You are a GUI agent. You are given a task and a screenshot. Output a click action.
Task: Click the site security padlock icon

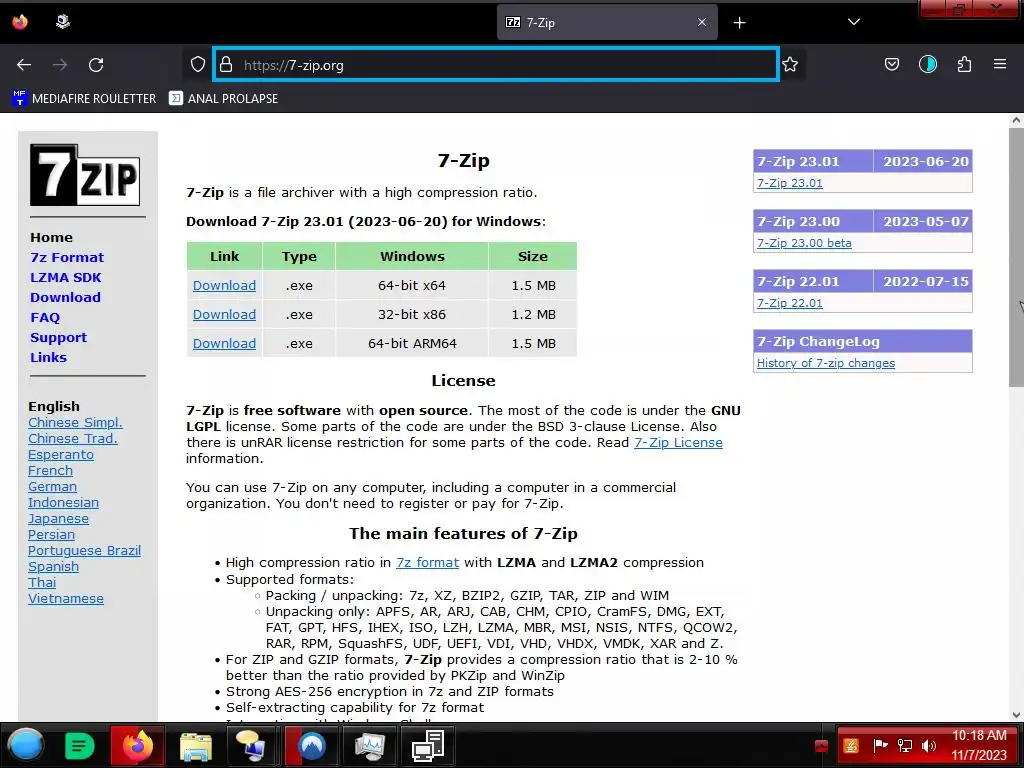[226, 64]
